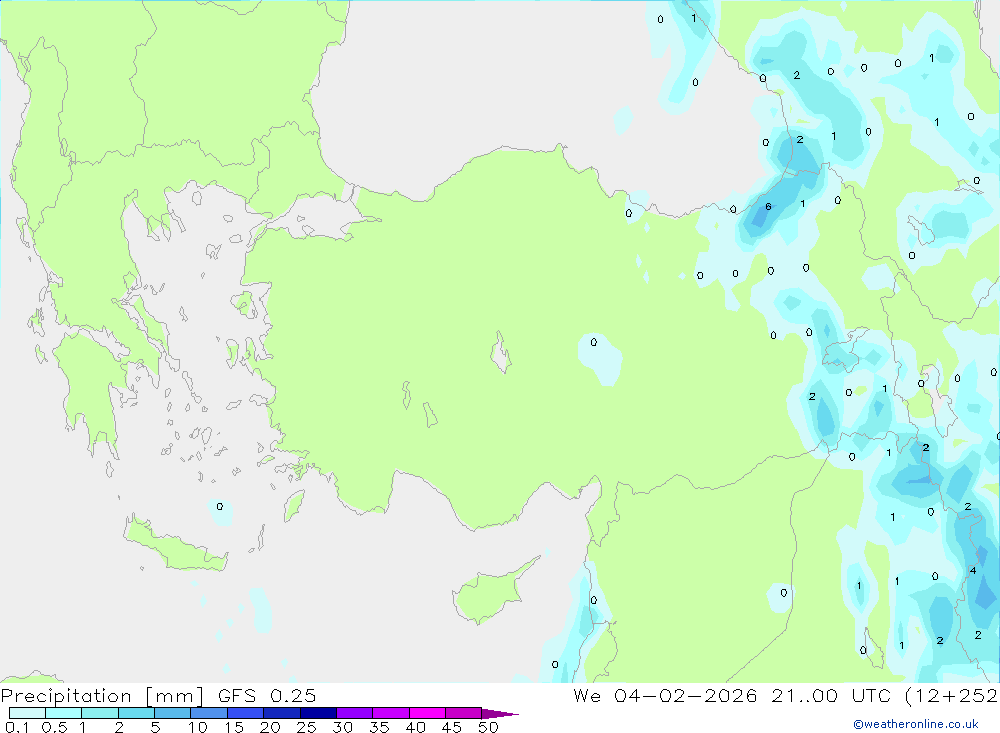Click the 0.5–1 mm legend color swatch
The width and height of the screenshot is (1000, 733).
64,713
